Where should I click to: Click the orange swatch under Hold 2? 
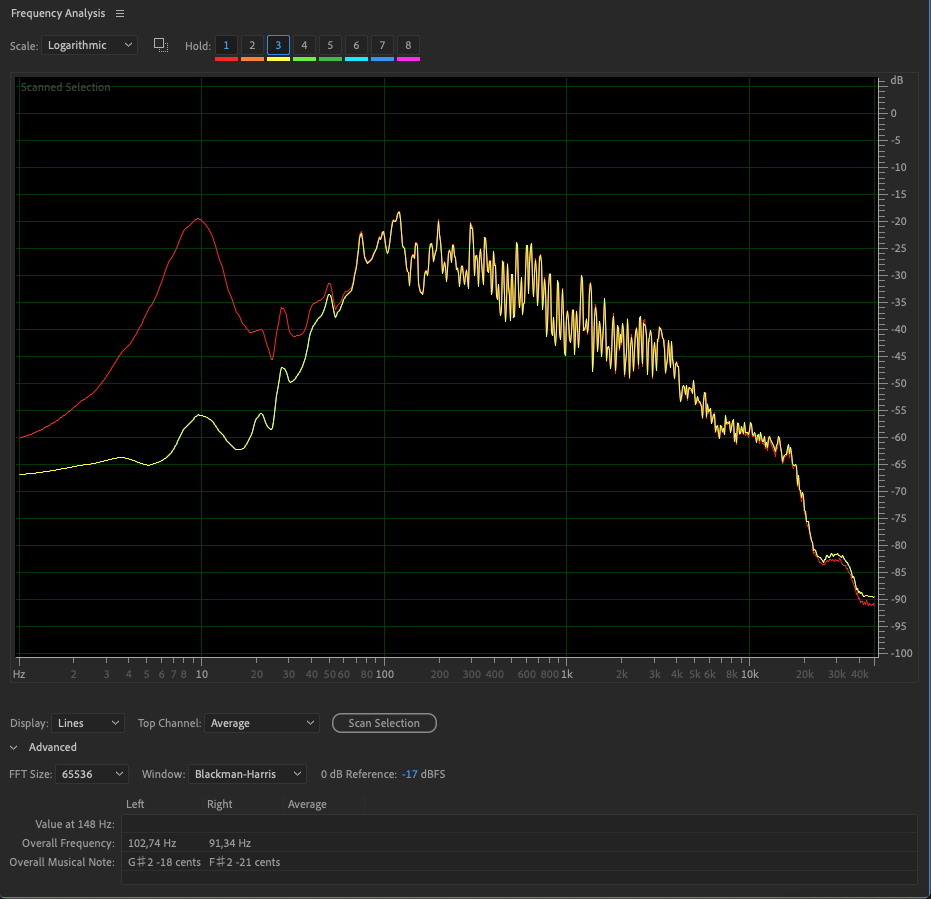252,59
